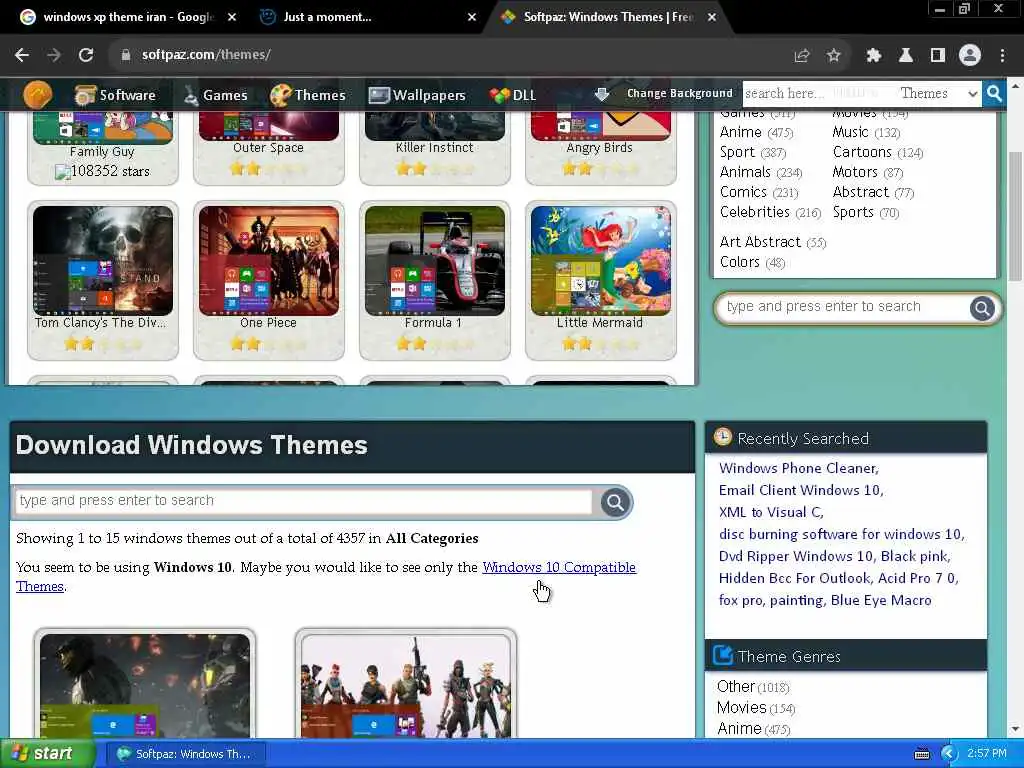Open 'Movies' genre under Theme Genres
This screenshot has width=1024, height=768.
coord(741,707)
